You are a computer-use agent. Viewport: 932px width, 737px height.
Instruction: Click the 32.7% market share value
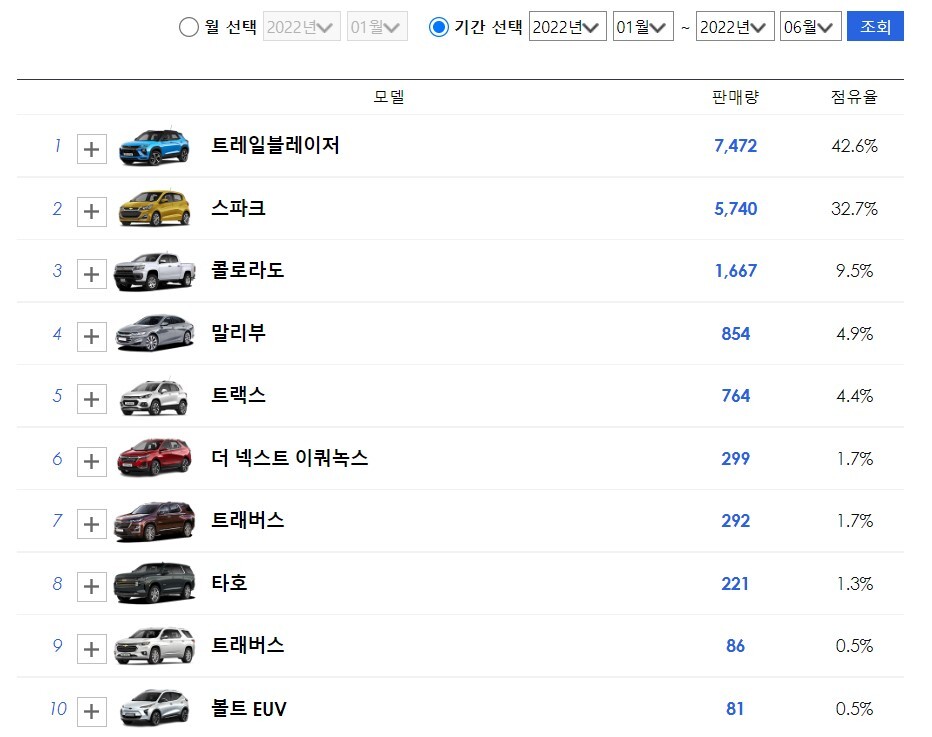click(854, 209)
